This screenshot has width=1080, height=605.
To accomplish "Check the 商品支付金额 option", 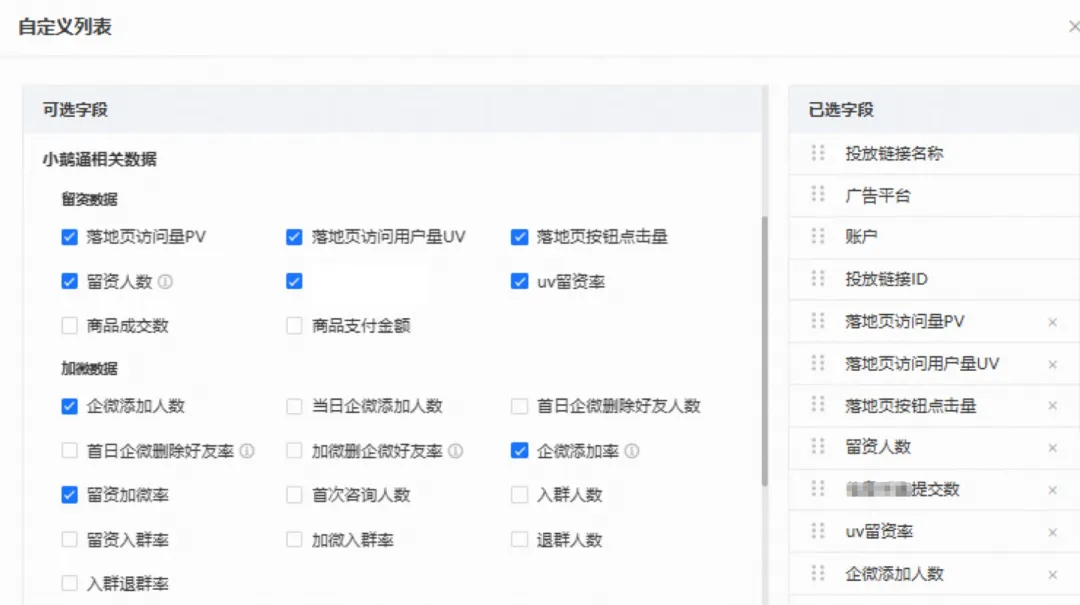I will [293, 325].
